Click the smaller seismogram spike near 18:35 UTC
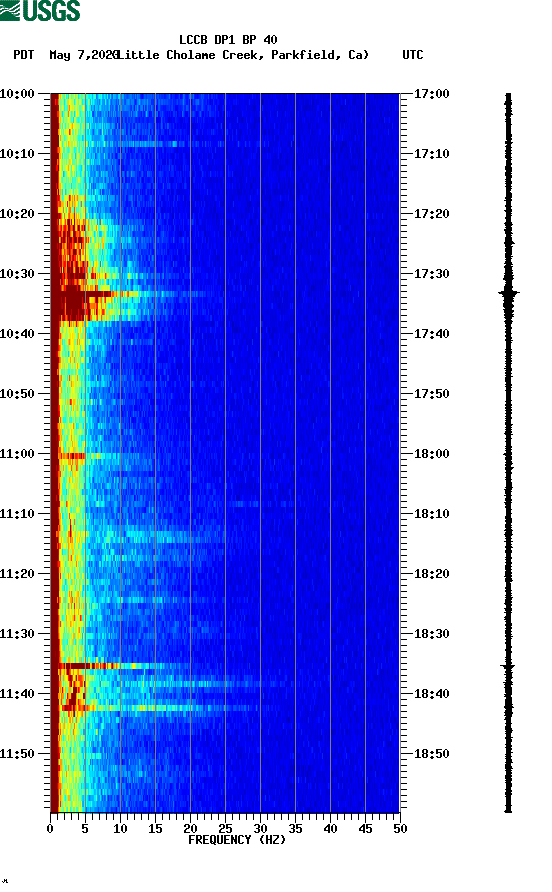 point(508,666)
